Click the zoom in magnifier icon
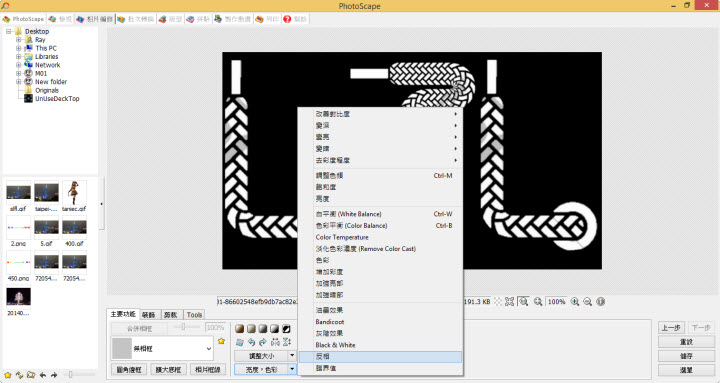 [x=574, y=302]
